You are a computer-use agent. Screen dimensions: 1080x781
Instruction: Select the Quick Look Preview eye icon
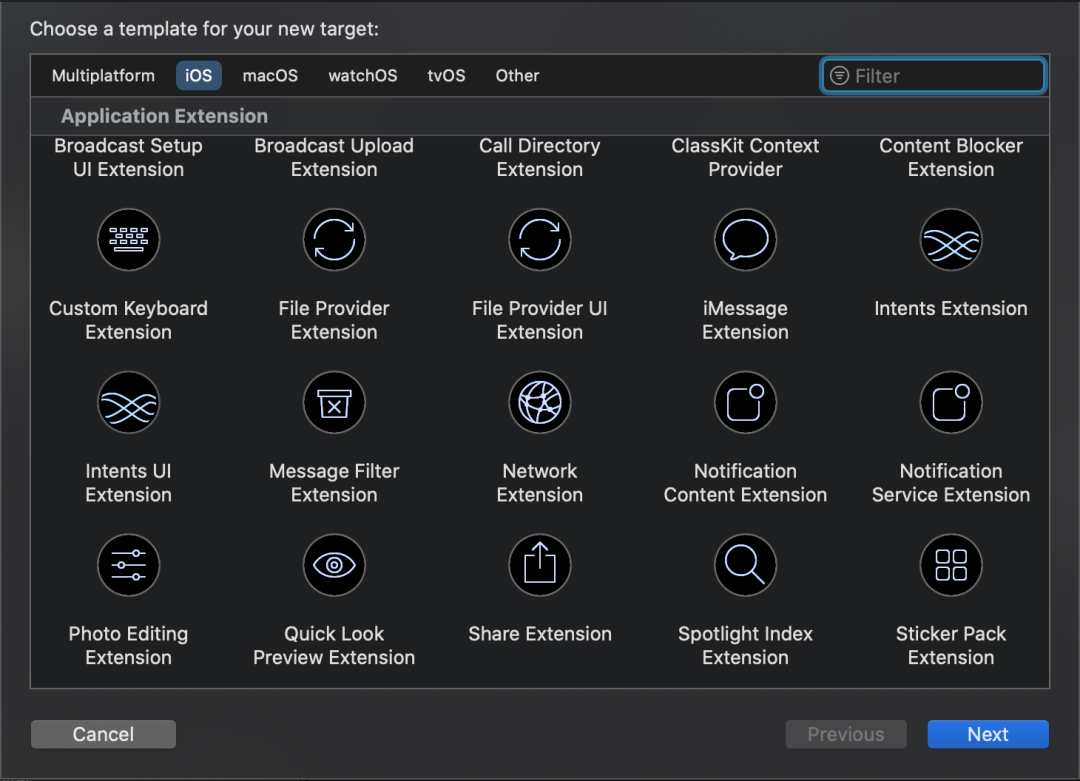334,565
